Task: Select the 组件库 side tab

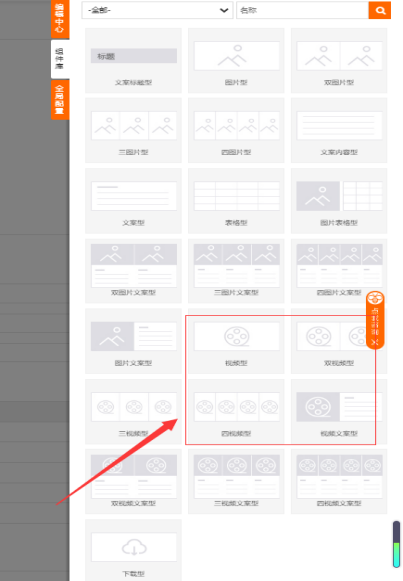Action: 60,59
